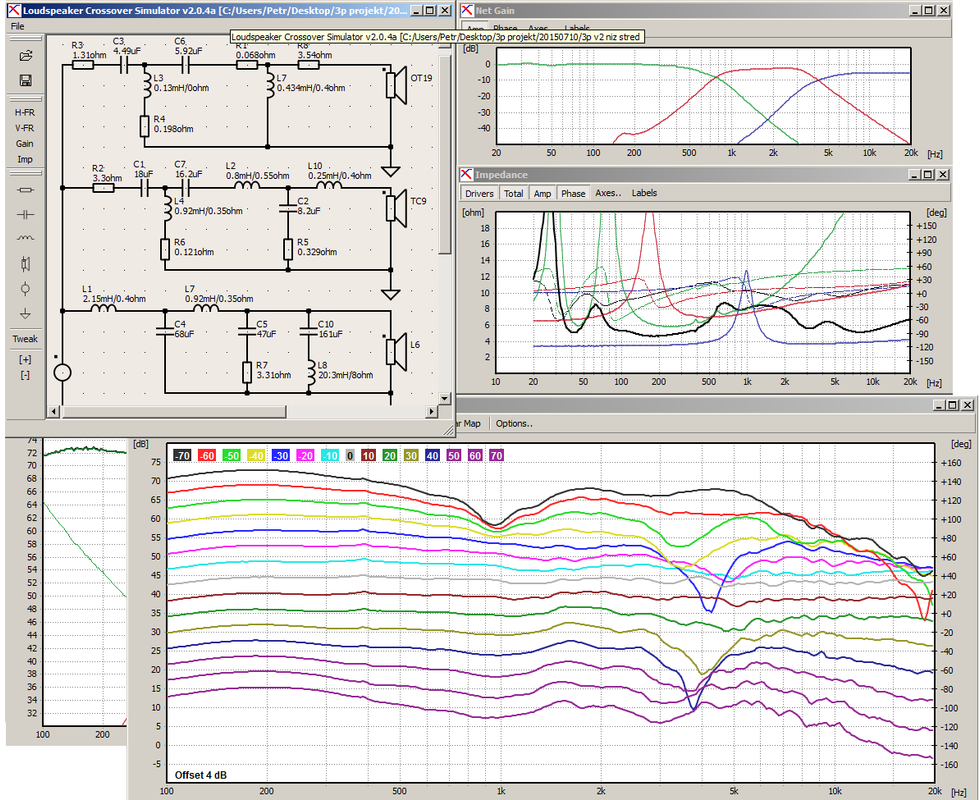
Task: Select the loudspeaker driver component tool
Action: [x=26, y=264]
